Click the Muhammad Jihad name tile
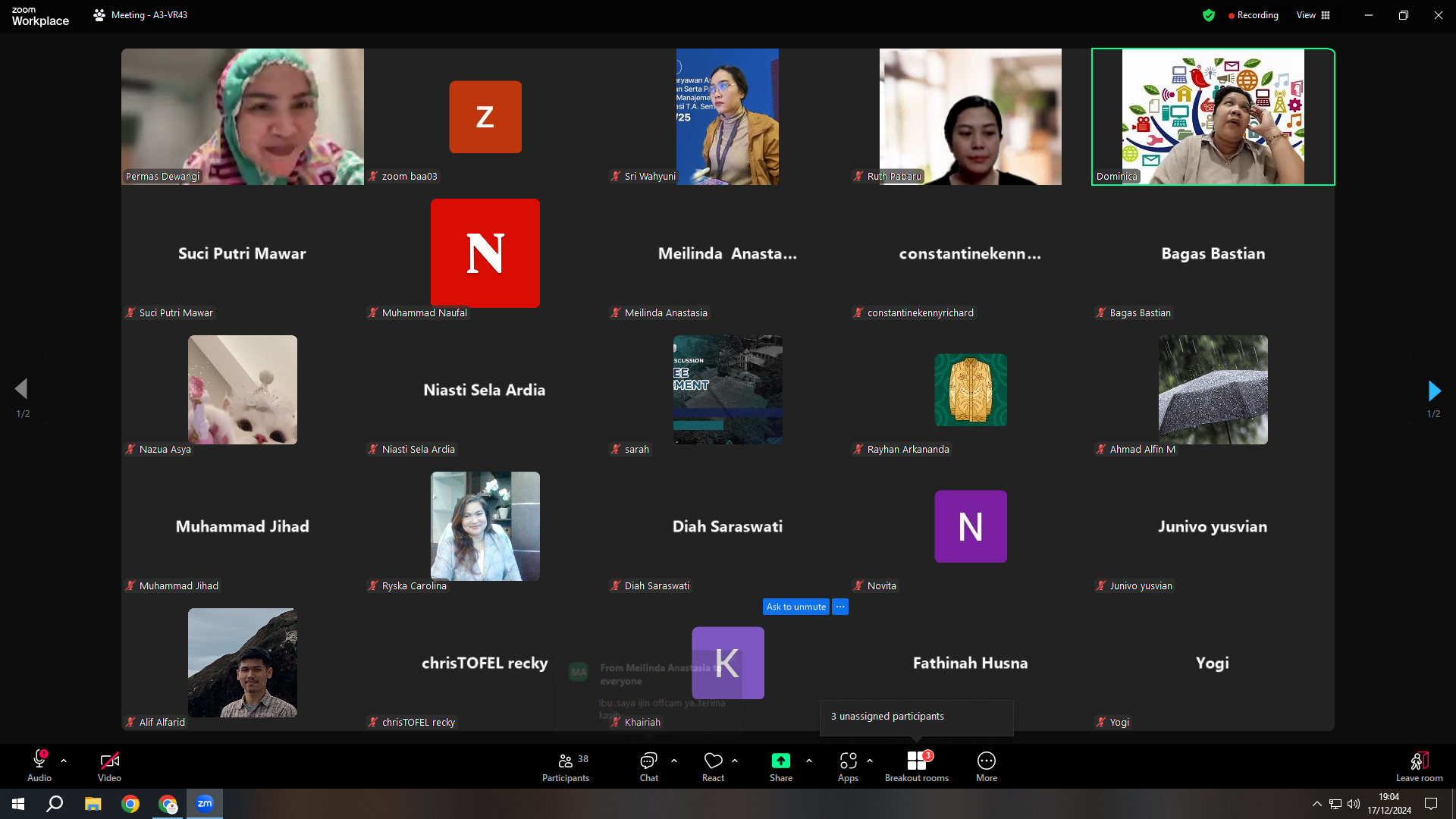Screen dimensions: 1456x819 243,526
